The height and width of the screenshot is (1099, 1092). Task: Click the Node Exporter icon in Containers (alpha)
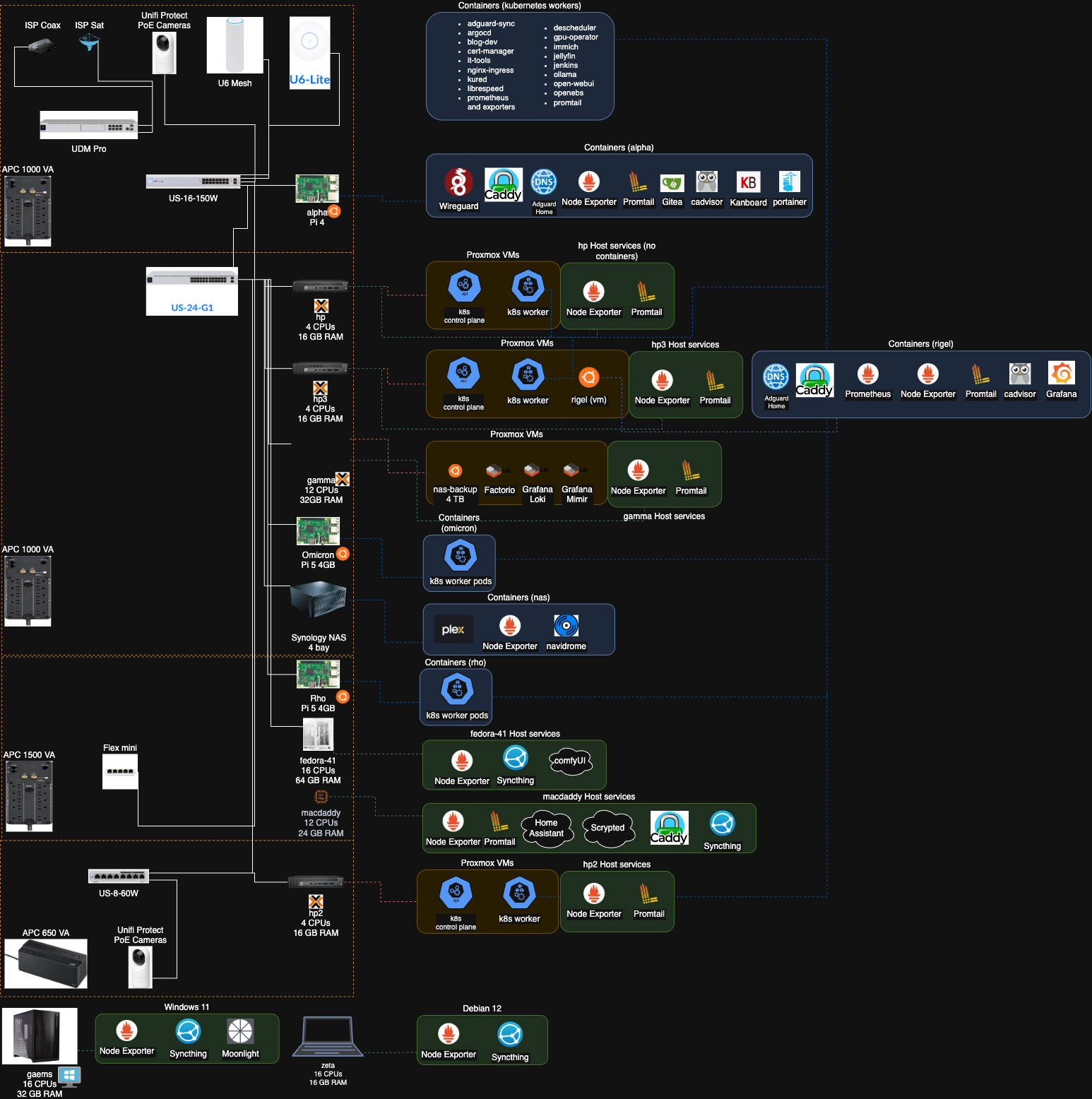(589, 182)
